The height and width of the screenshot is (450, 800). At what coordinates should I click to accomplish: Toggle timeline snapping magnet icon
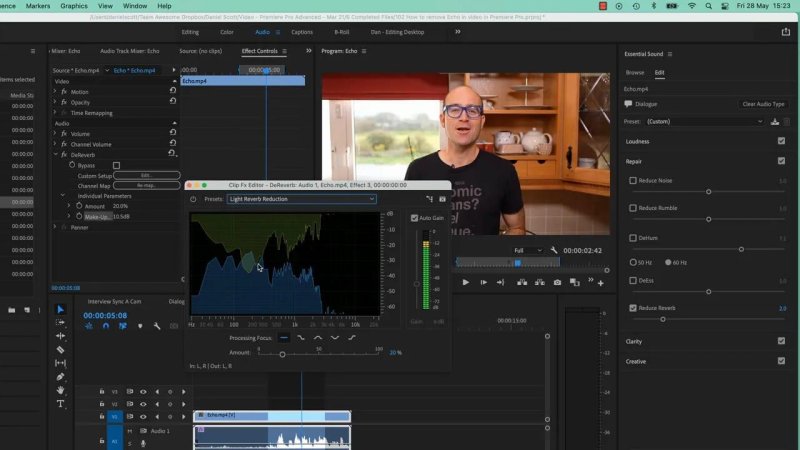(106, 326)
